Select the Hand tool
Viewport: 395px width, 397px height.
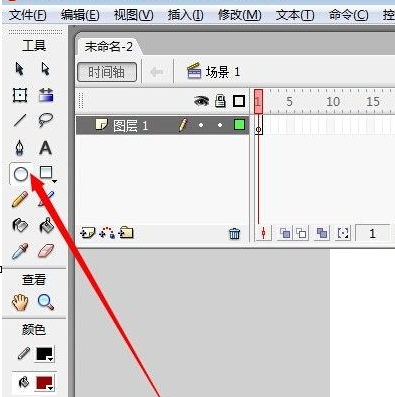[x=20, y=302]
